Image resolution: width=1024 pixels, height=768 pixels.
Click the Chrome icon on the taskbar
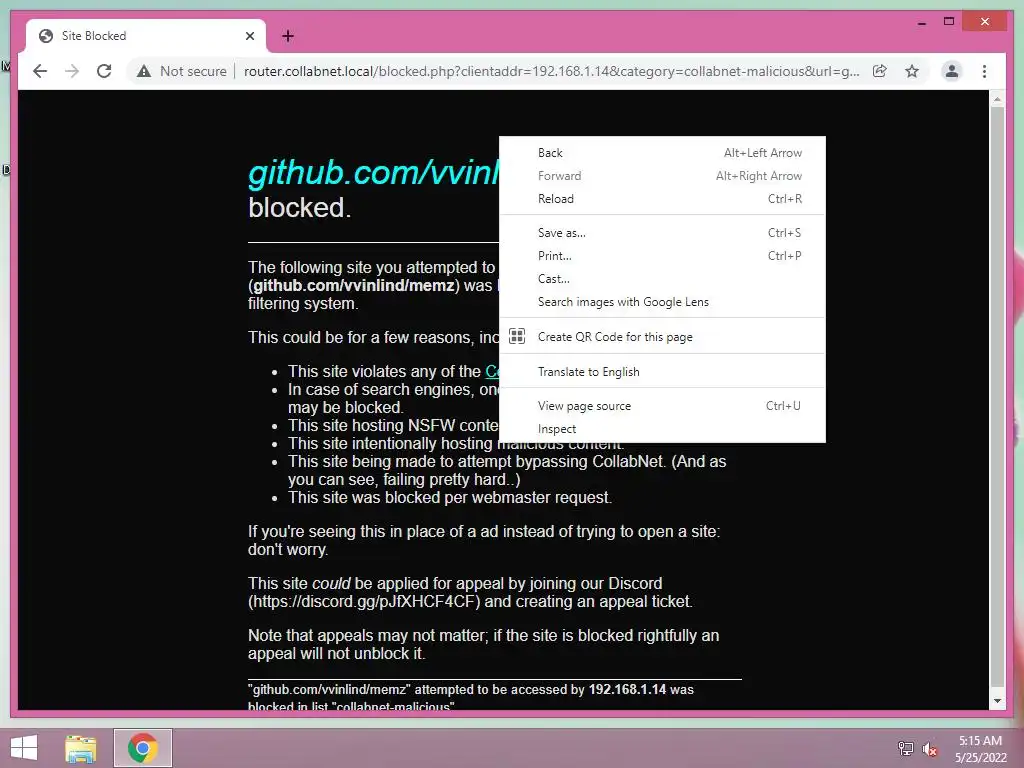point(142,748)
